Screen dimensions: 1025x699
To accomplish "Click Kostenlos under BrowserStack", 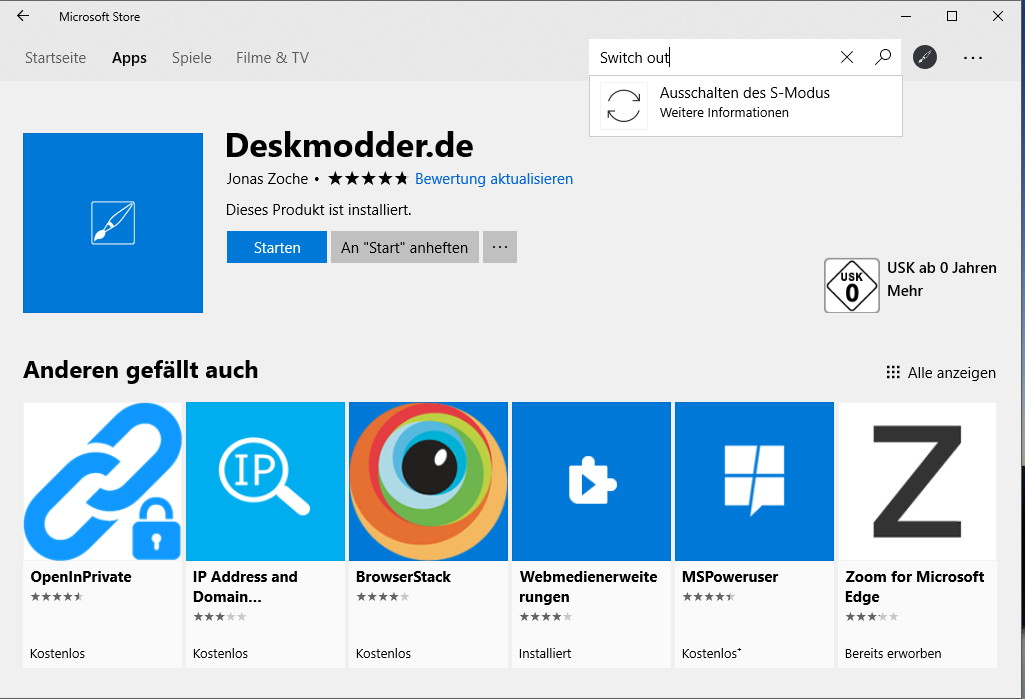I will [x=384, y=653].
